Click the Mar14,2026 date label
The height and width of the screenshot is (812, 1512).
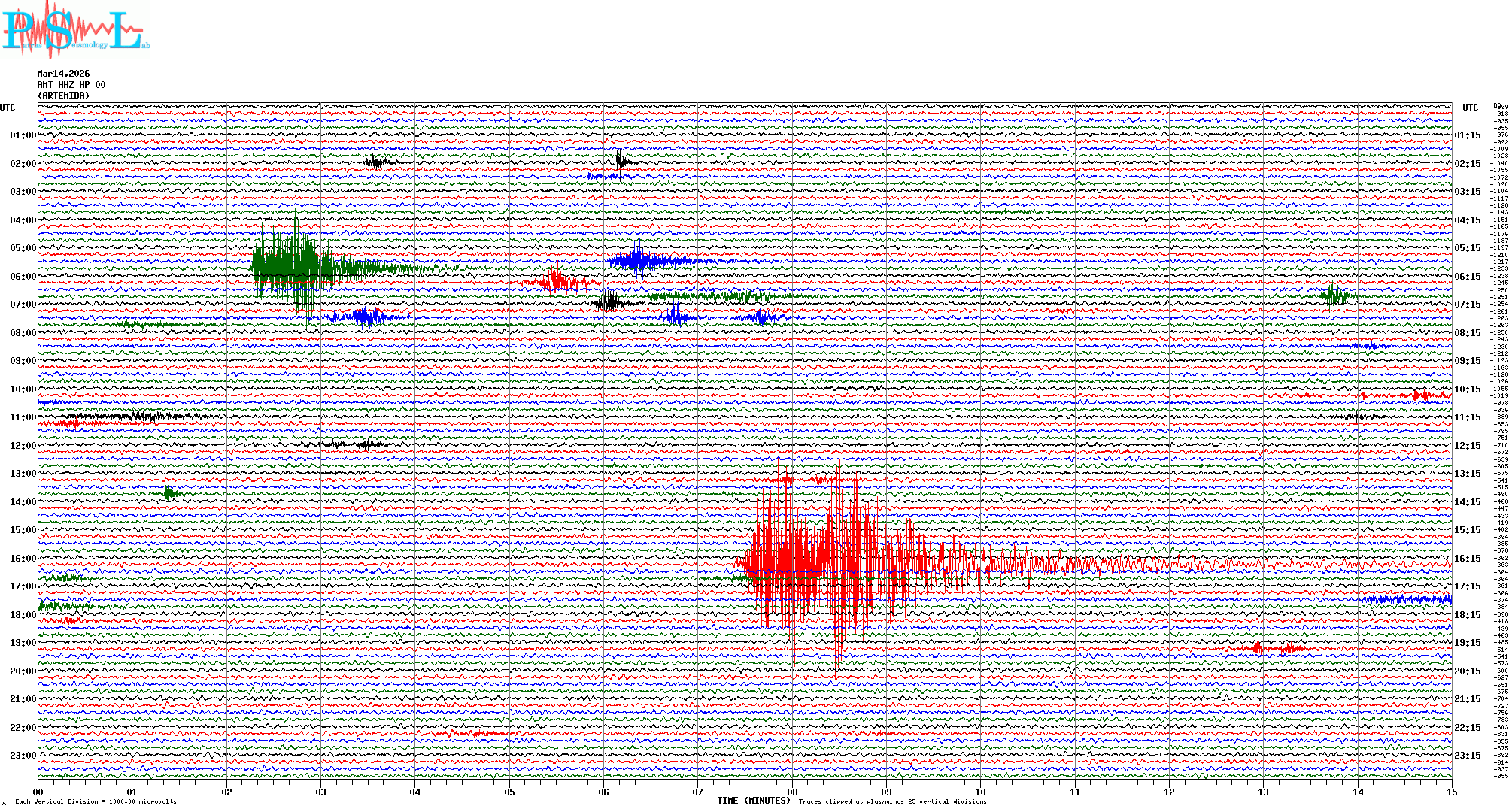pyautogui.click(x=63, y=74)
